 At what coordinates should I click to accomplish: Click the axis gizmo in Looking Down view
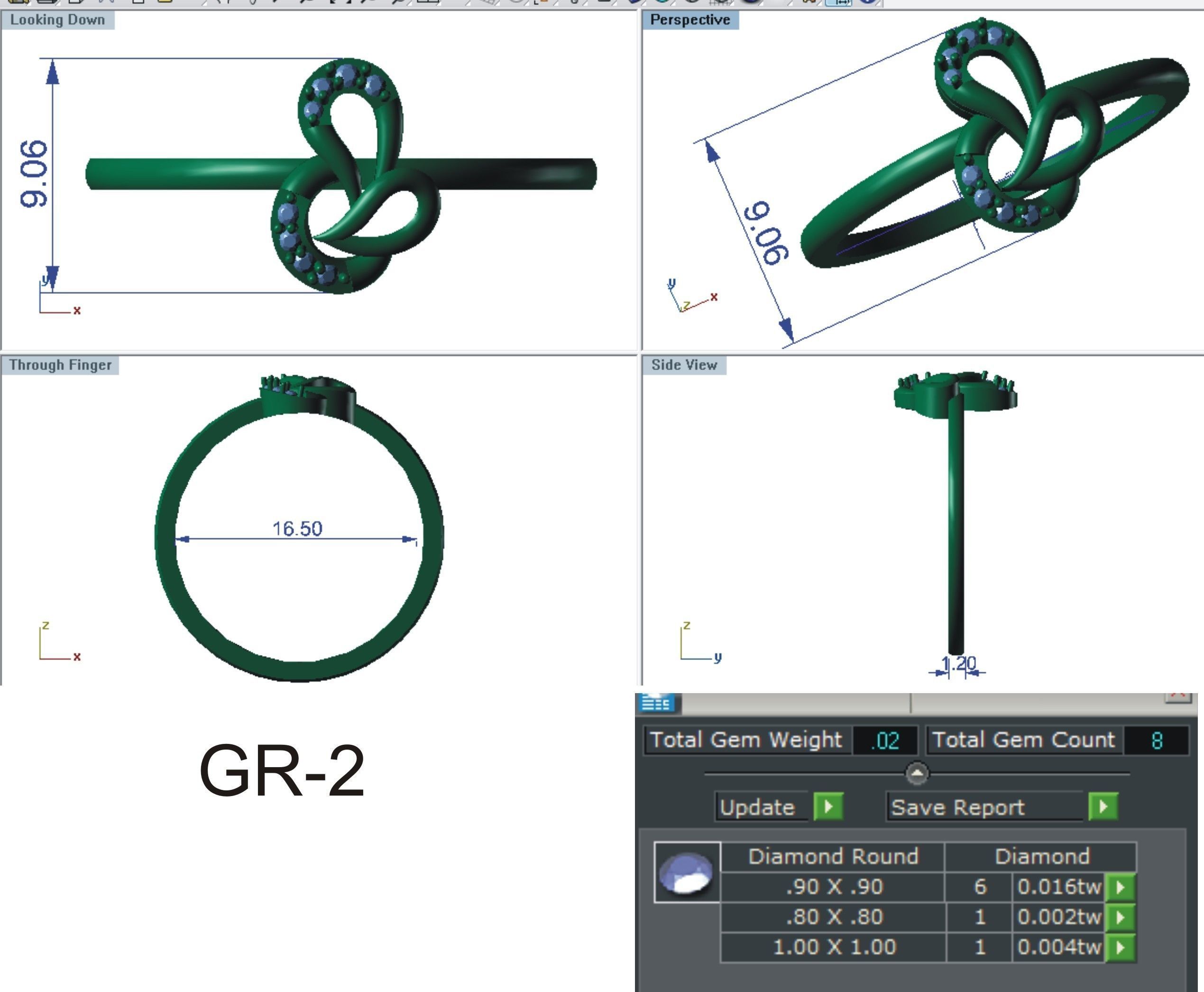(x=60, y=296)
